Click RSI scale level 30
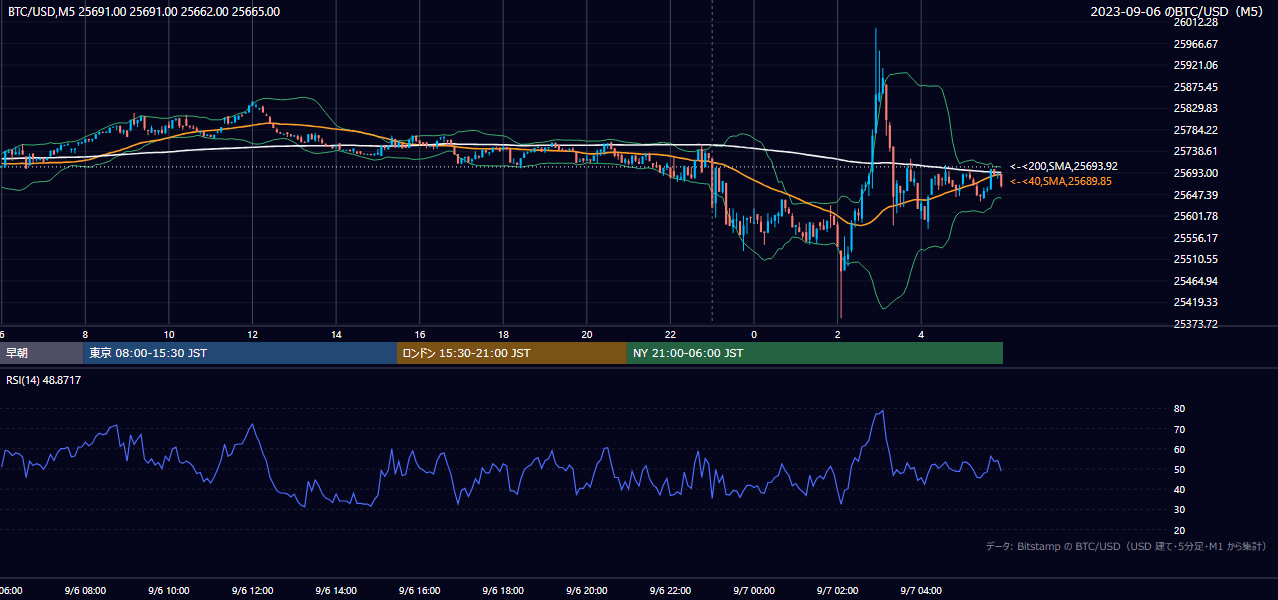The image size is (1278, 600). 1179,510
